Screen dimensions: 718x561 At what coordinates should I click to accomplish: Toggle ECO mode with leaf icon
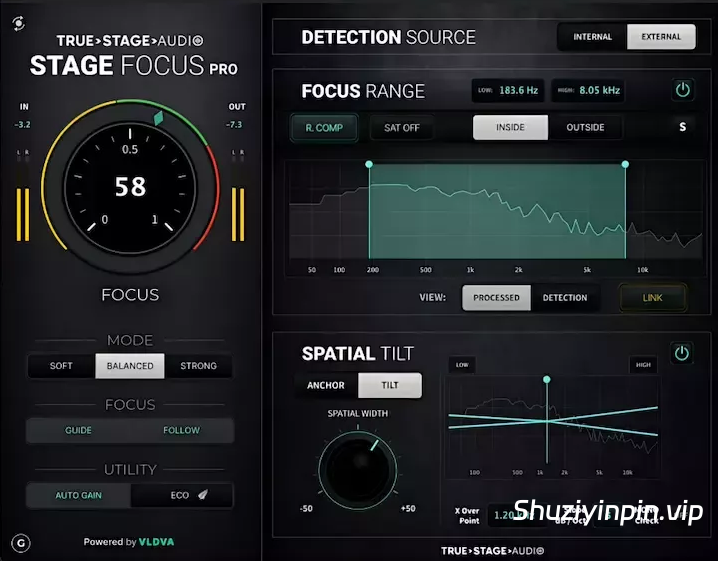point(182,495)
